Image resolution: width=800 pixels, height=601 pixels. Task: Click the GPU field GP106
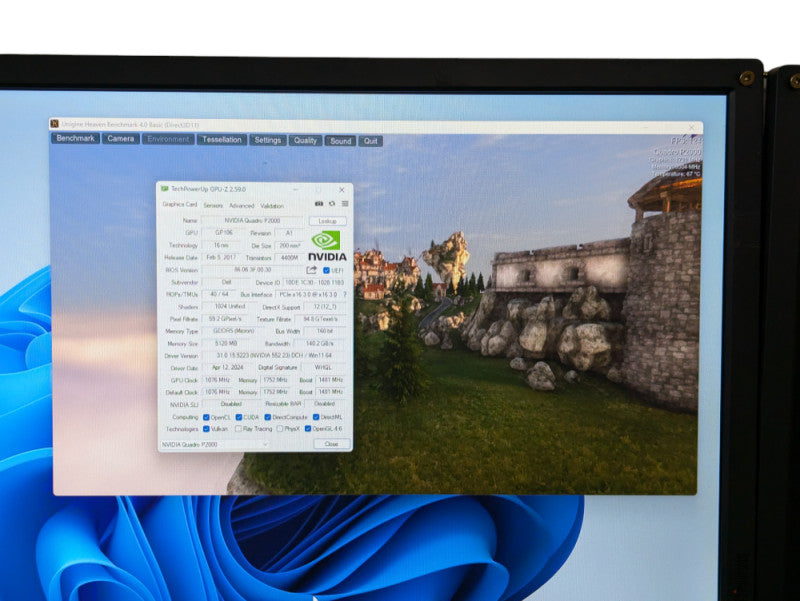[x=223, y=233]
